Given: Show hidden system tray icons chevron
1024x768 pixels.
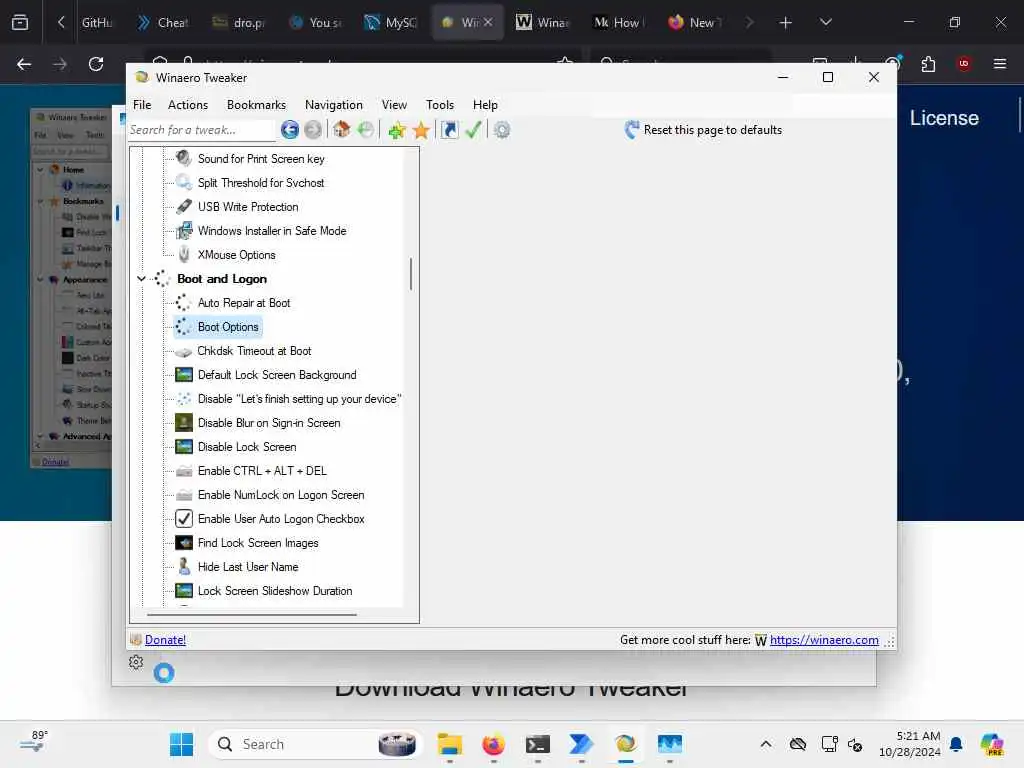Looking at the screenshot, I should tap(766, 744).
